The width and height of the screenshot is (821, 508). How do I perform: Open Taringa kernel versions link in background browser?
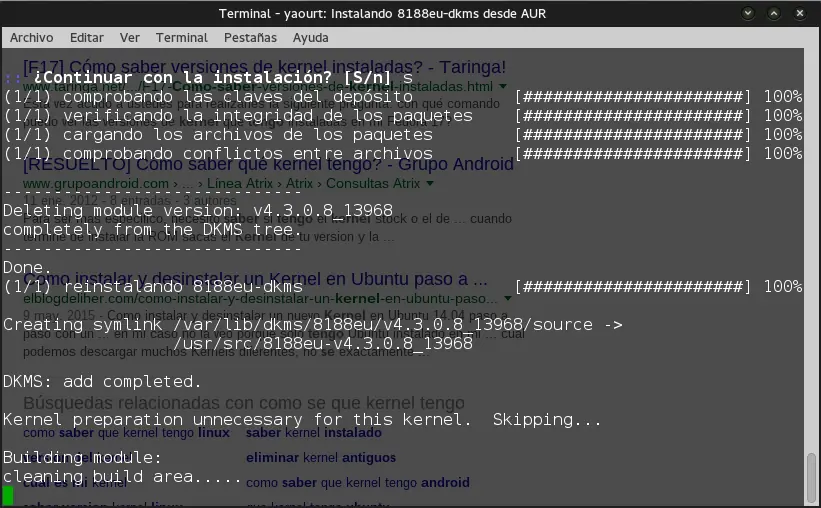264,67
